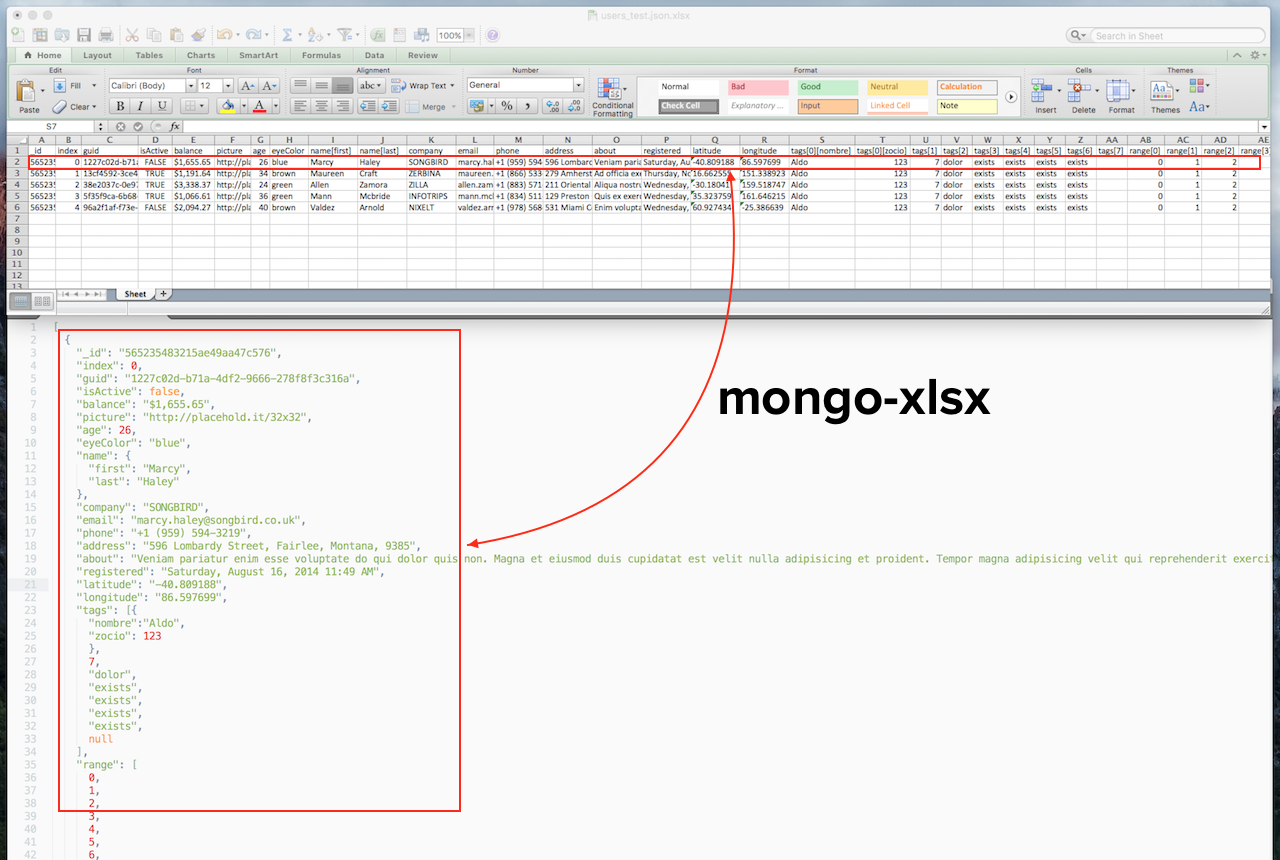This screenshot has width=1280, height=860.
Task: Open the Font name Calibri dropdown
Action: click(x=189, y=86)
